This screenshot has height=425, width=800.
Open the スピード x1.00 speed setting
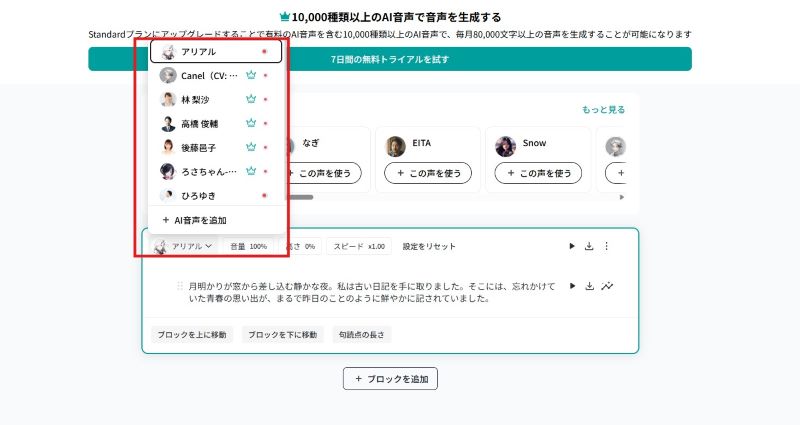tap(359, 246)
